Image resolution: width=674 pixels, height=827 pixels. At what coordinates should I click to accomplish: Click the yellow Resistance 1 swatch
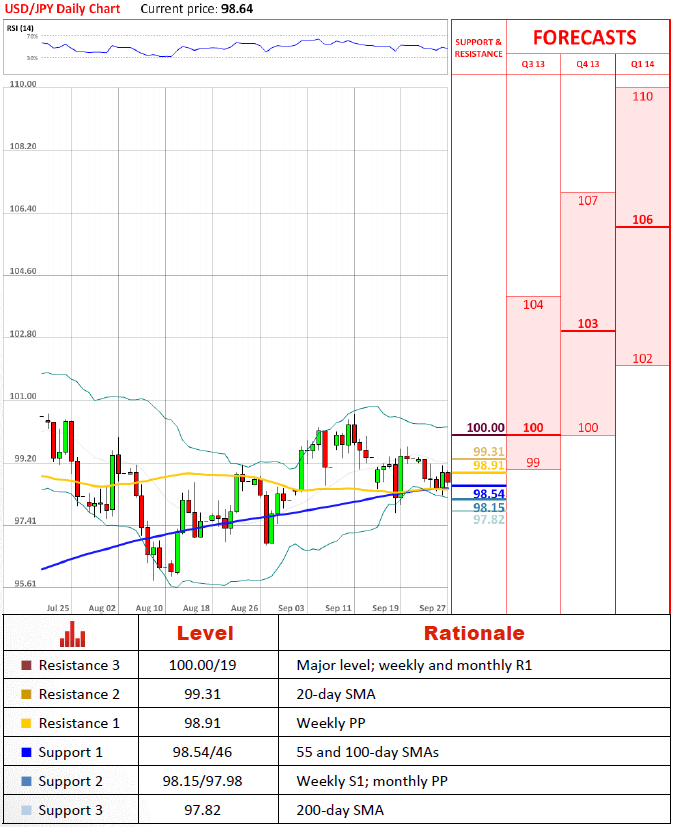point(26,723)
